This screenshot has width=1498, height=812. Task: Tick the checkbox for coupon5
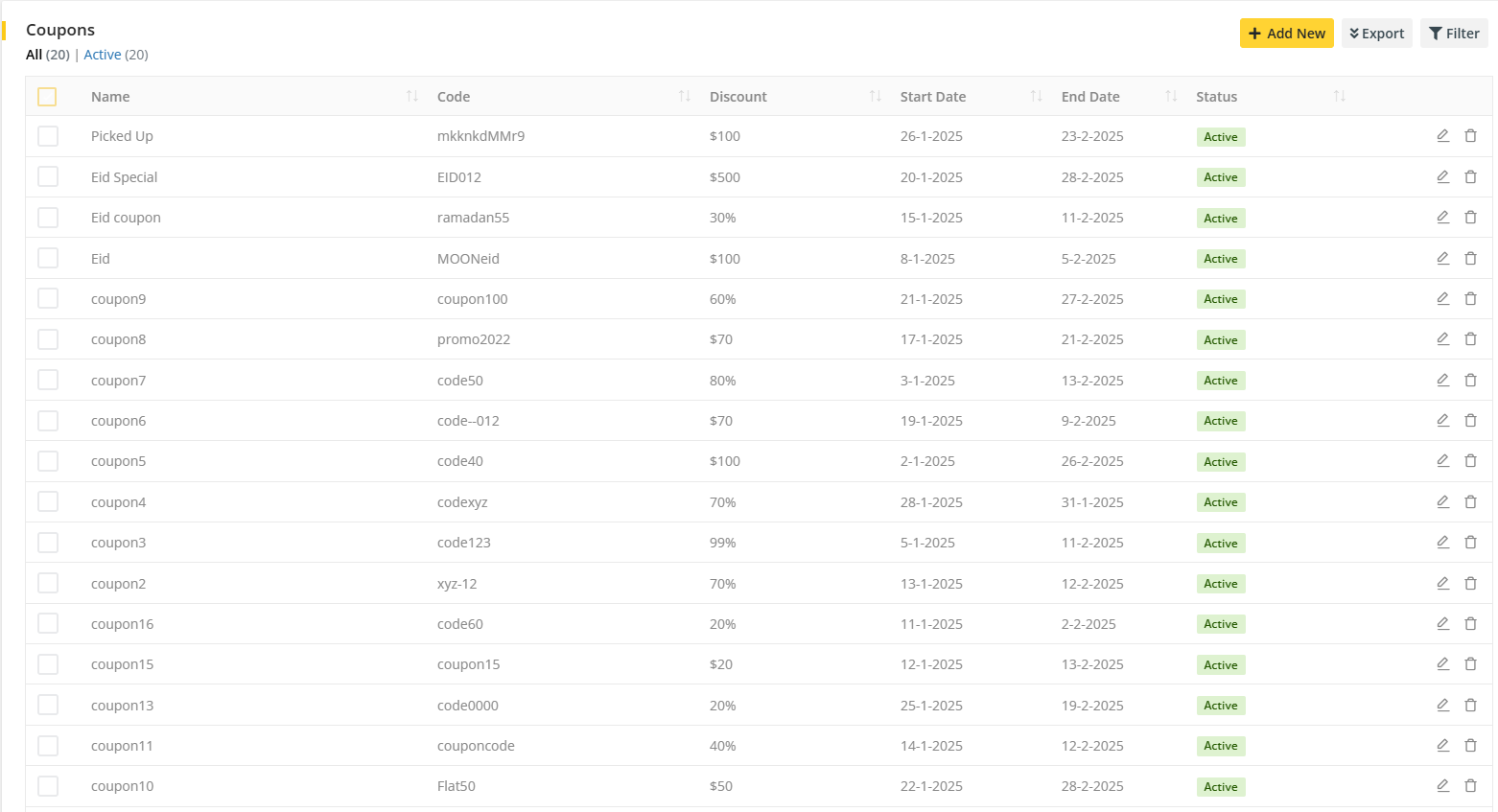coord(48,461)
